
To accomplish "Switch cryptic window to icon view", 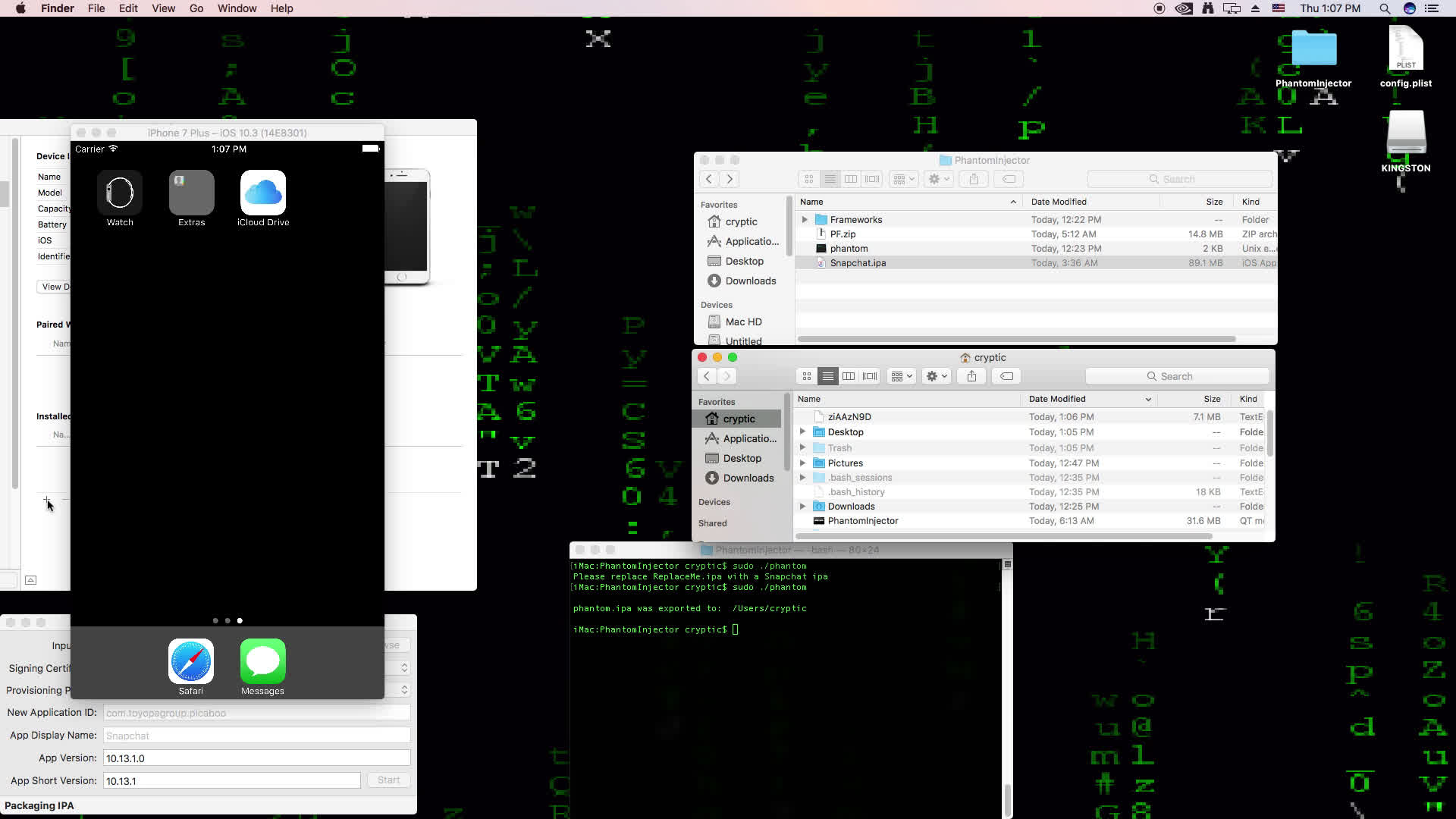I will pyautogui.click(x=807, y=376).
